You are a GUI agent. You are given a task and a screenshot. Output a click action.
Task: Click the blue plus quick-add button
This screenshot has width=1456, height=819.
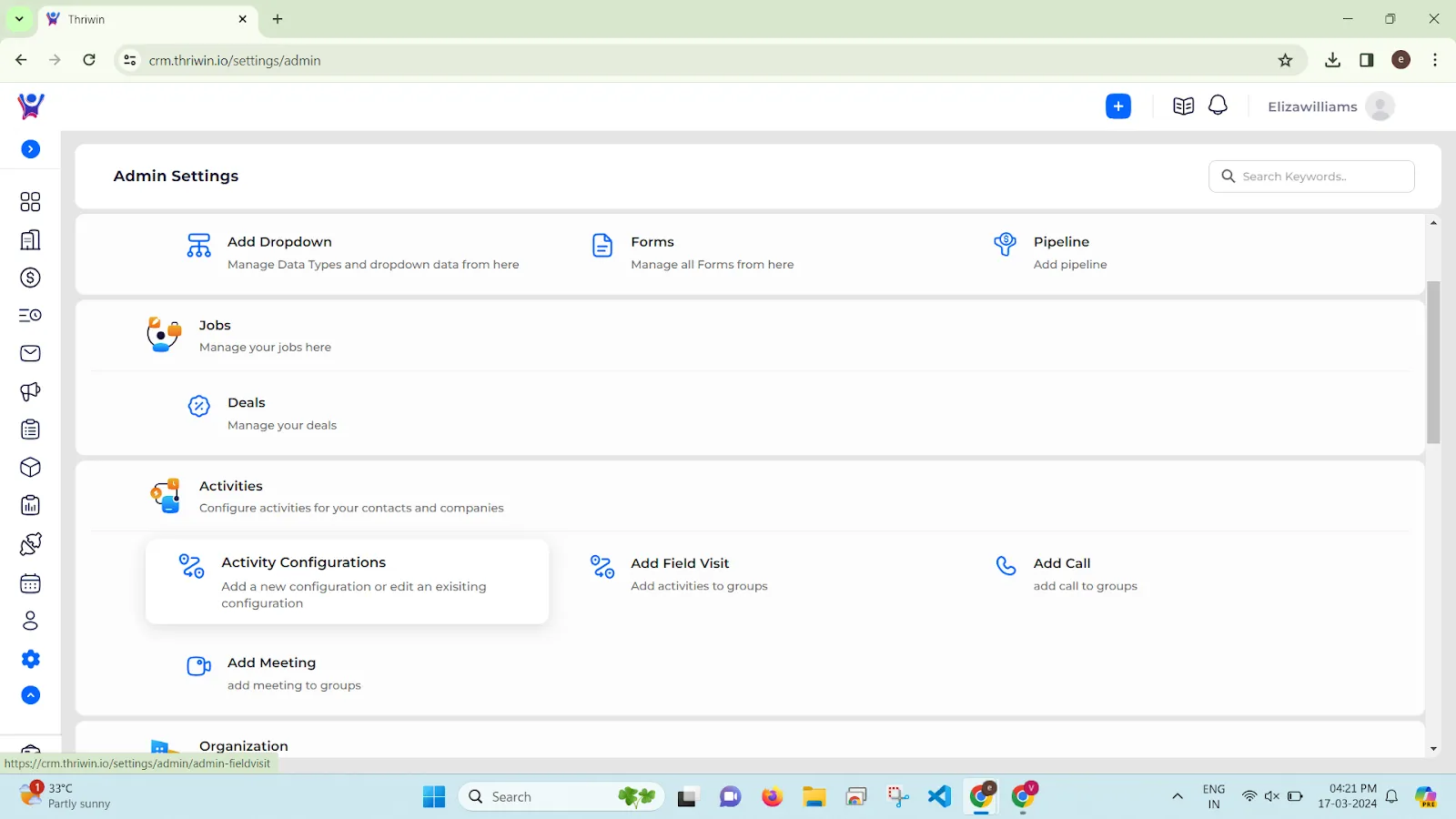pos(1118,106)
